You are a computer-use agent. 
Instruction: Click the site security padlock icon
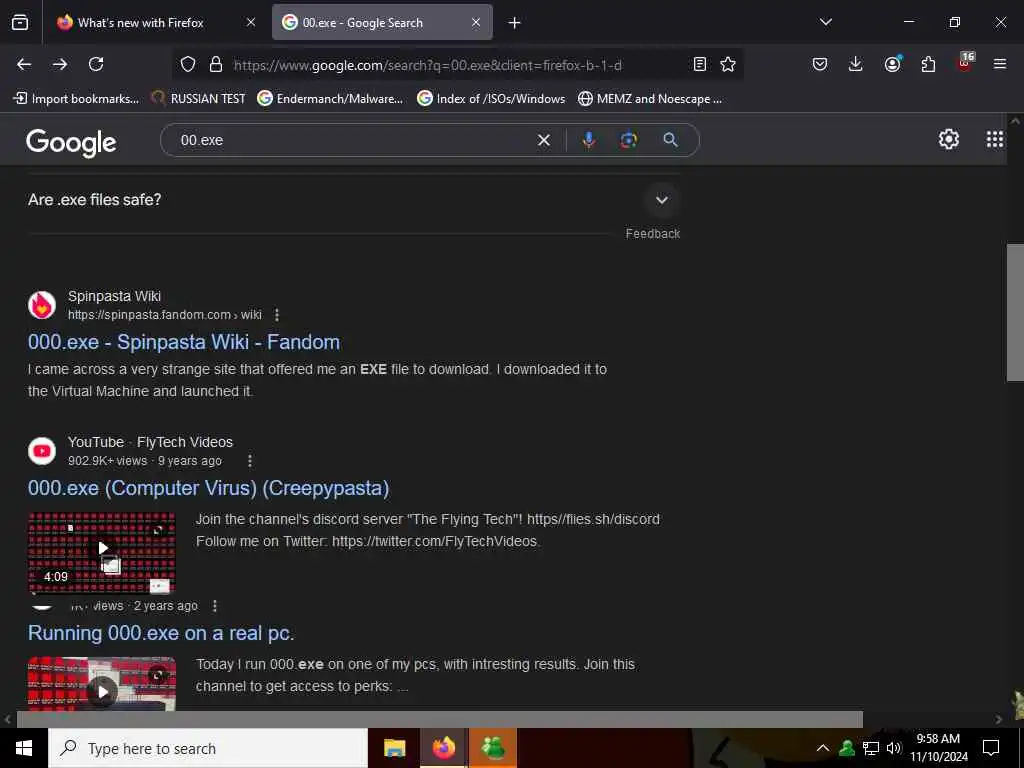pyautogui.click(x=216, y=64)
